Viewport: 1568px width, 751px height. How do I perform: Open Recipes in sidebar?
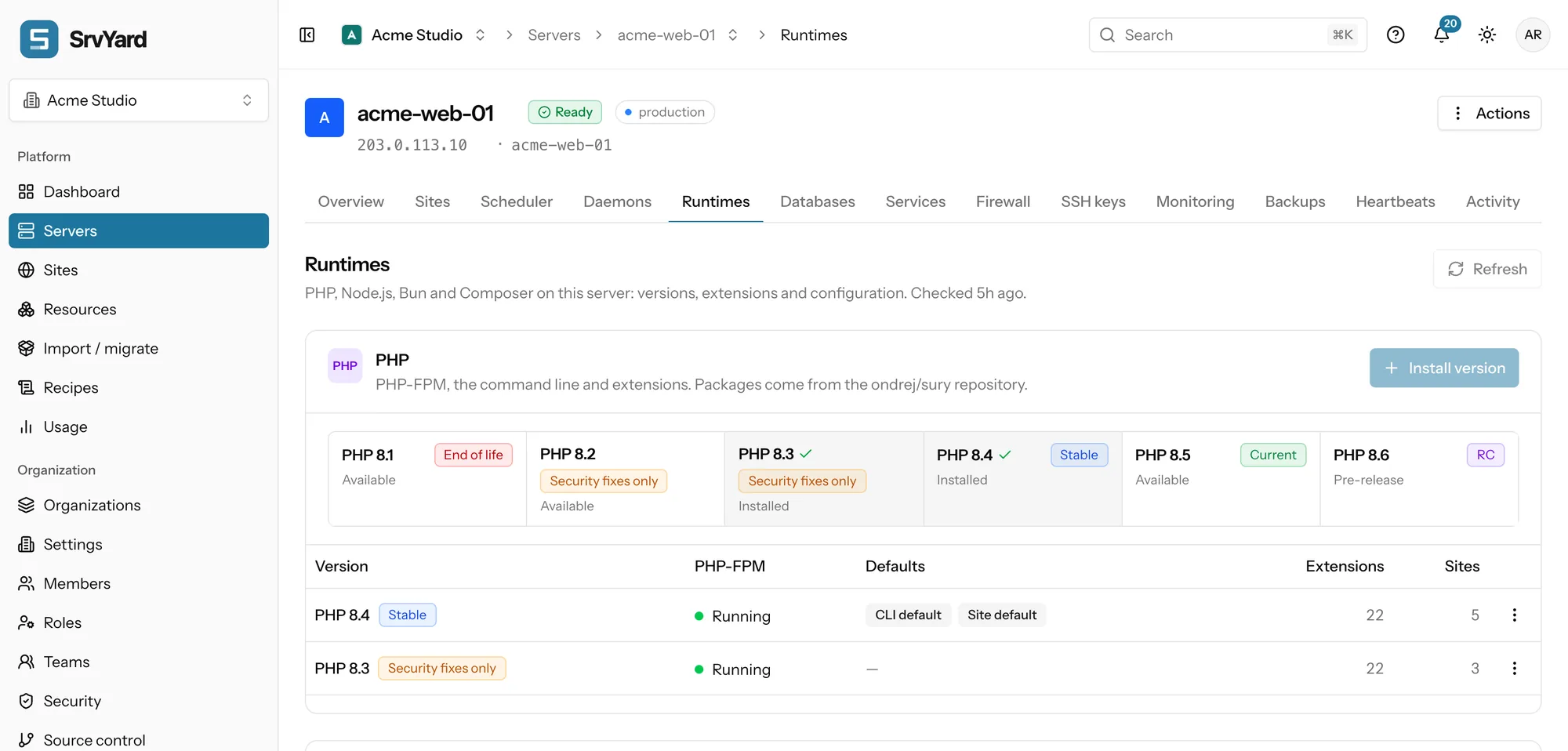139,387
